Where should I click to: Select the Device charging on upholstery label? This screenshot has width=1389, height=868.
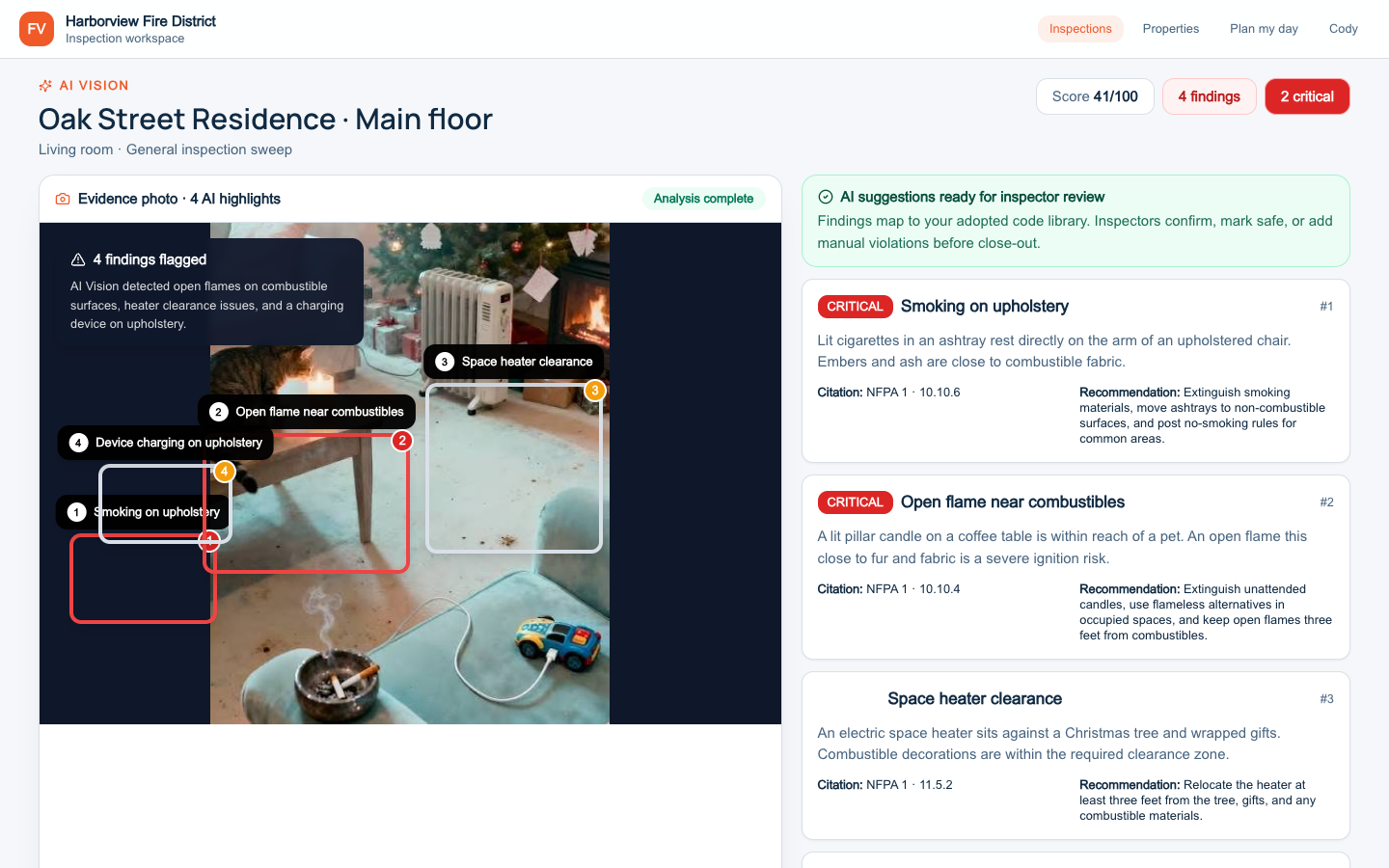(166, 443)
